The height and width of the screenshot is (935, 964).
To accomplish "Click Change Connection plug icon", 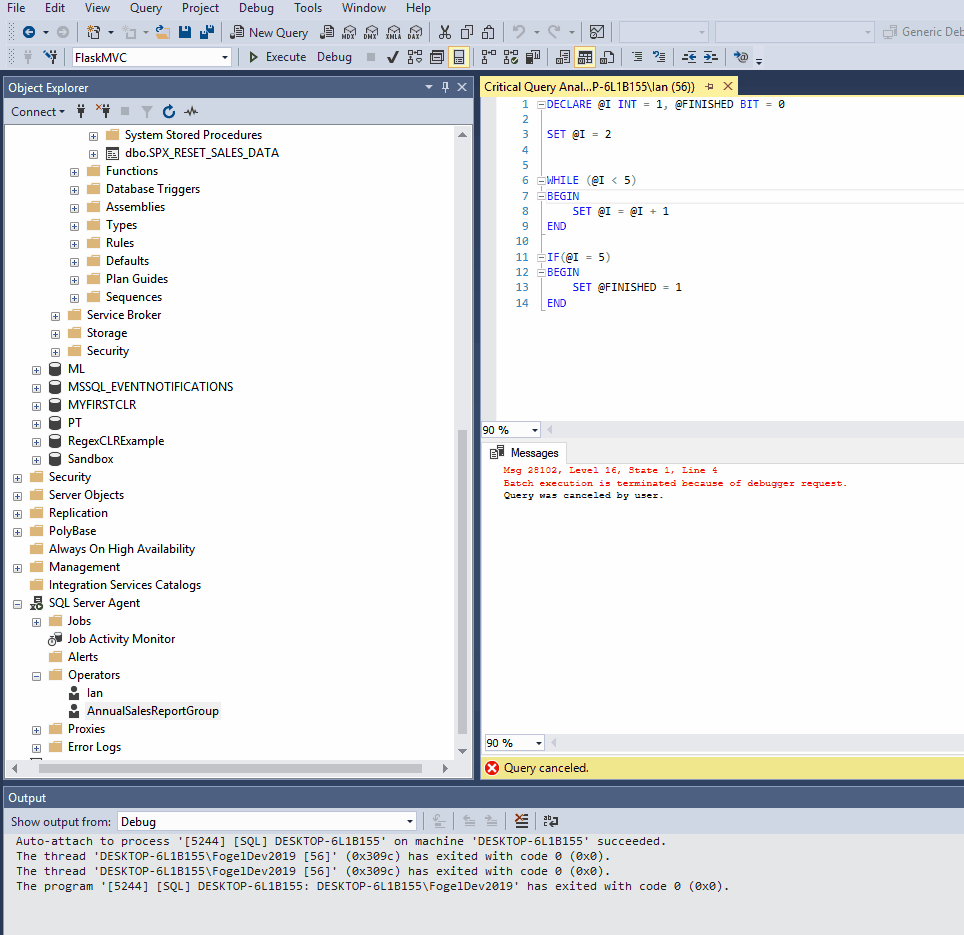I will (50, 57).
